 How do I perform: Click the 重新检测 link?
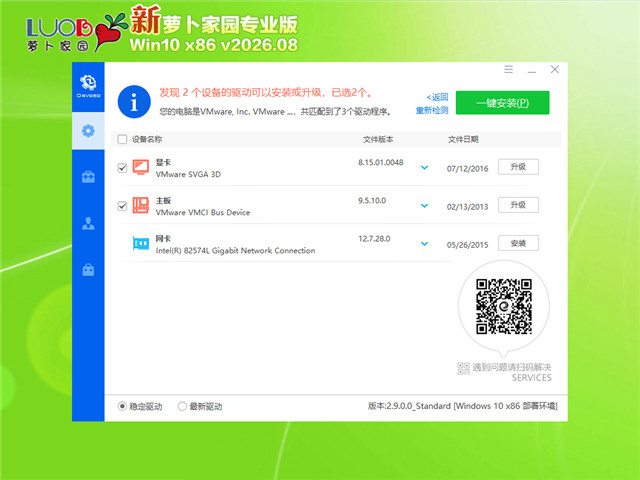tap(432, 110)
